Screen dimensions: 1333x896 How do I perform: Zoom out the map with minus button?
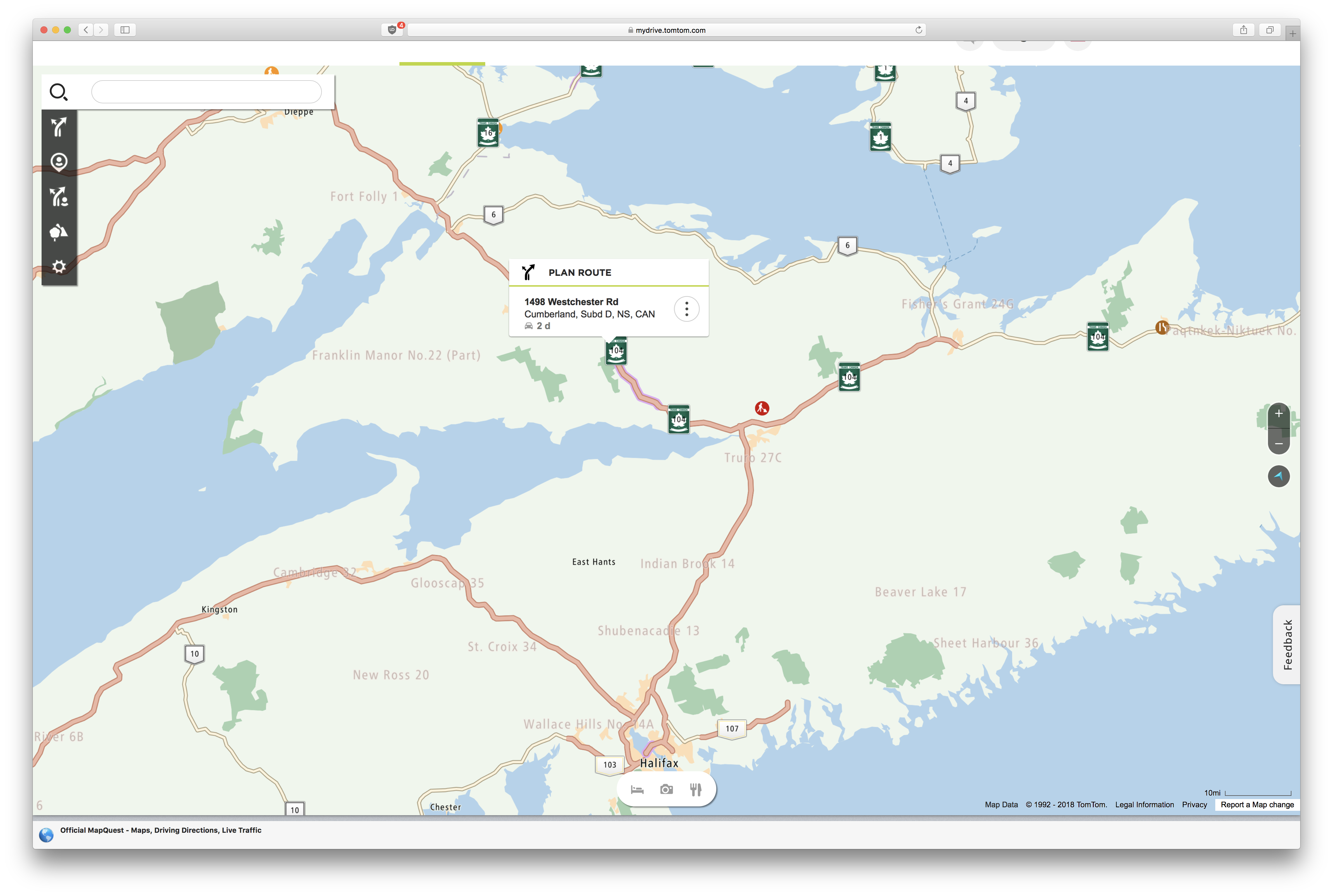(x=1279, y=443)
